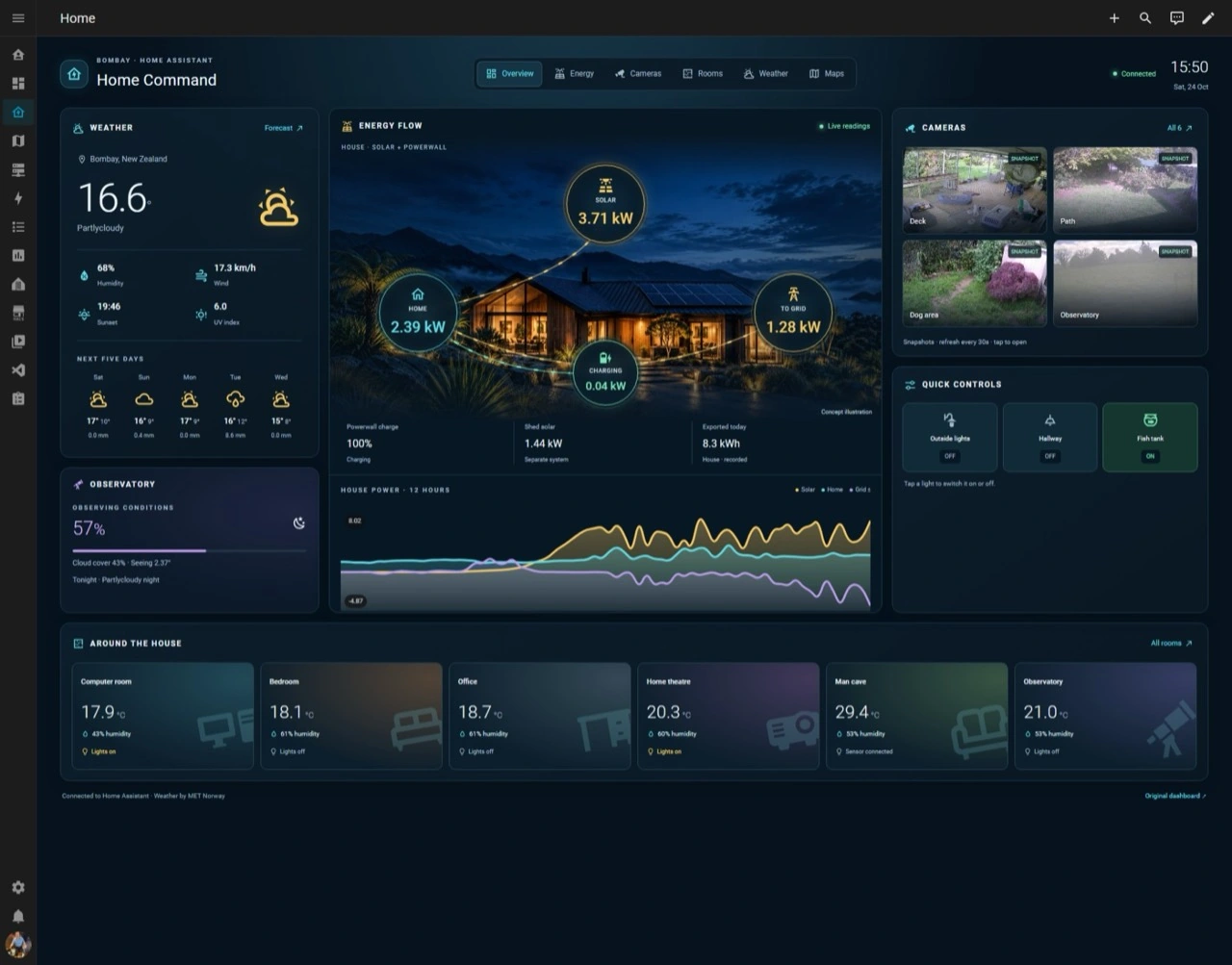Image resolution: width=1232 pixels, height=965 pixels.
Task: Open the Visual Studio Code sidebar icon
Action: click(x=18, y=370)
